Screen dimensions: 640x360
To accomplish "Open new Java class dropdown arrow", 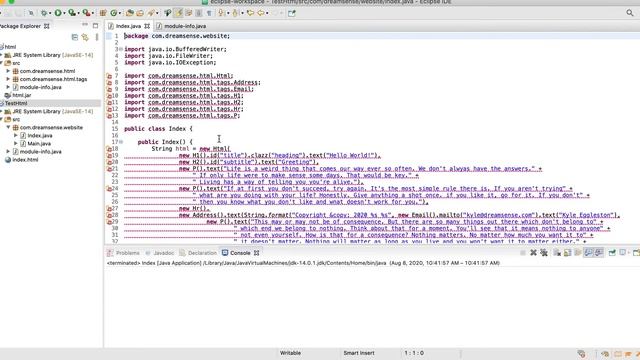I will click(120, 13).
